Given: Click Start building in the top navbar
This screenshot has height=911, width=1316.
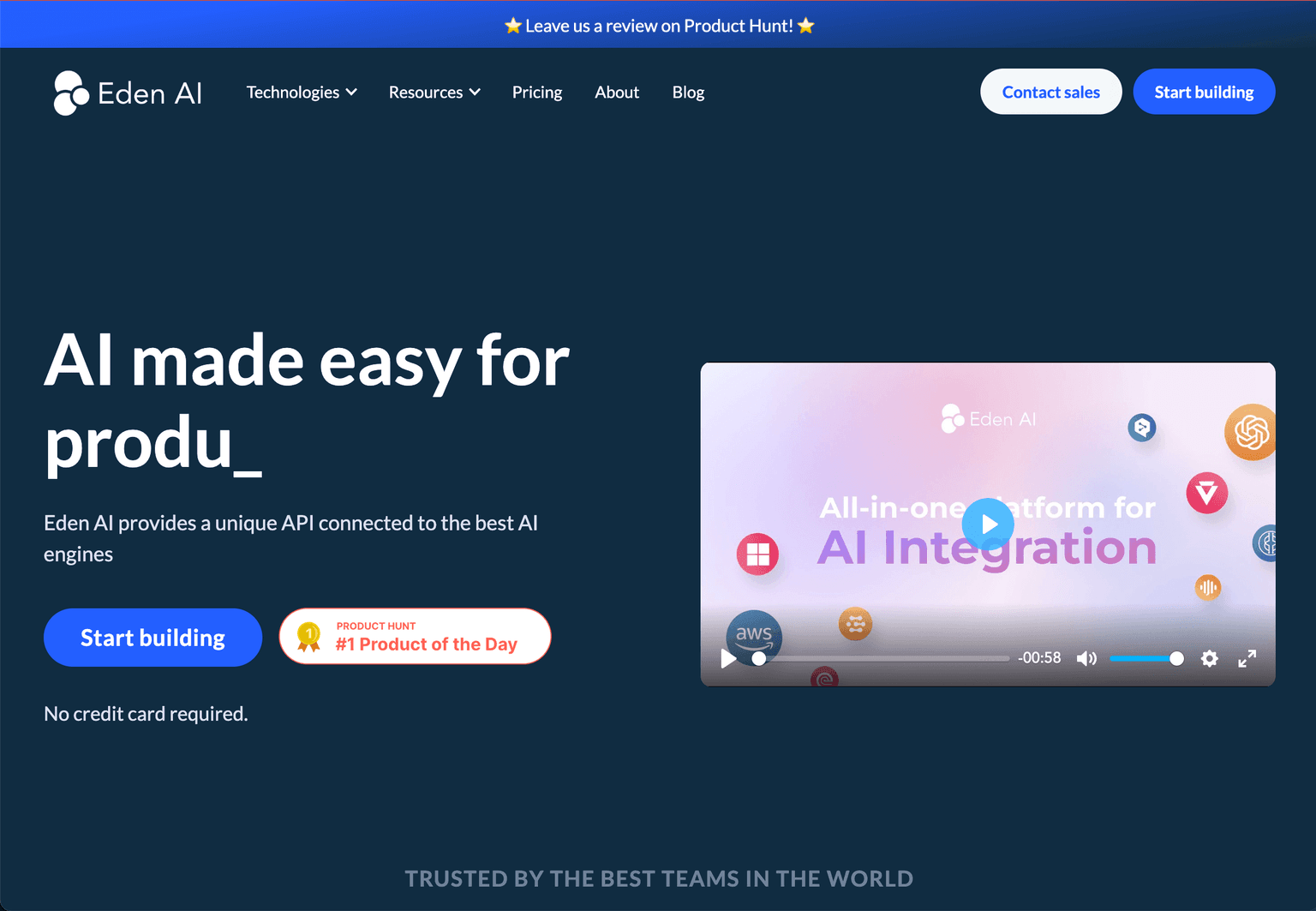Looking at the screenshot, I should click(1204, 92).
